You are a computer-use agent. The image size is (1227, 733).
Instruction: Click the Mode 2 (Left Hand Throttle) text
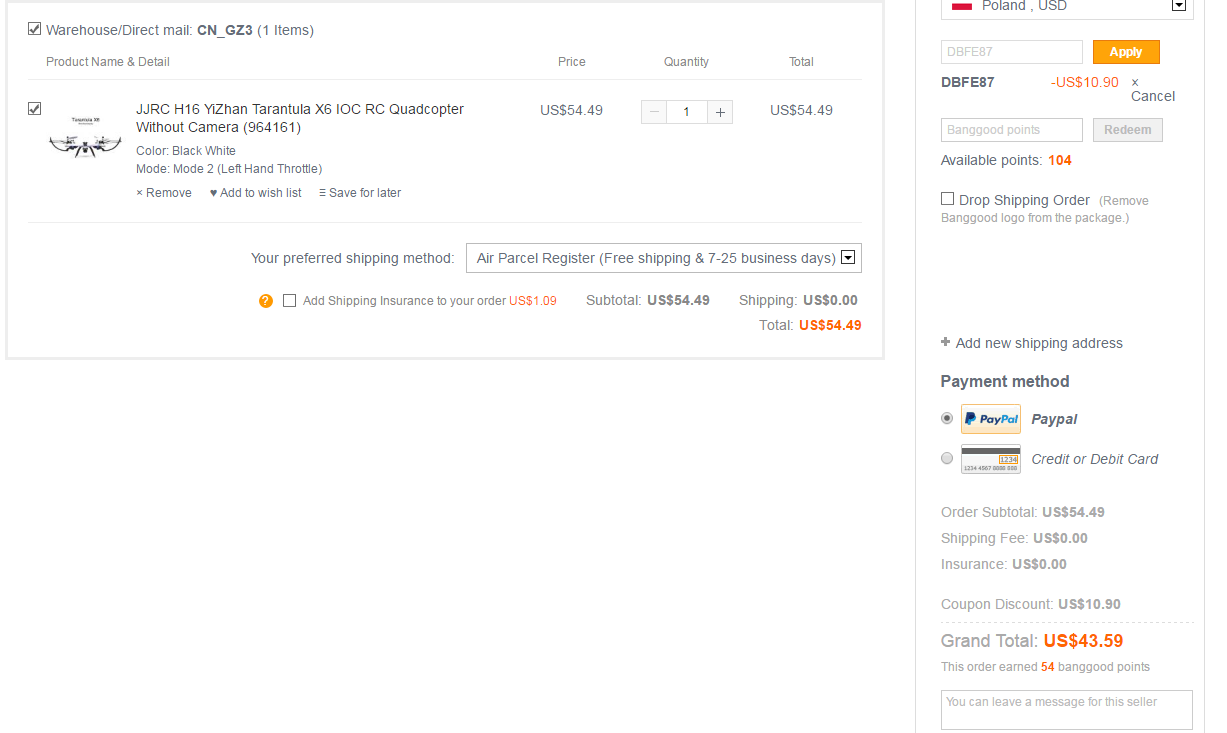[x=229, y=169]
